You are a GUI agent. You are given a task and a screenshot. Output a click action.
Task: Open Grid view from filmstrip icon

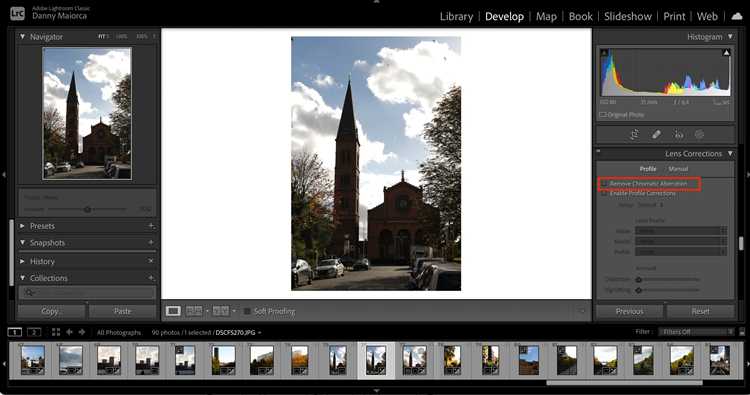(56, 332)
